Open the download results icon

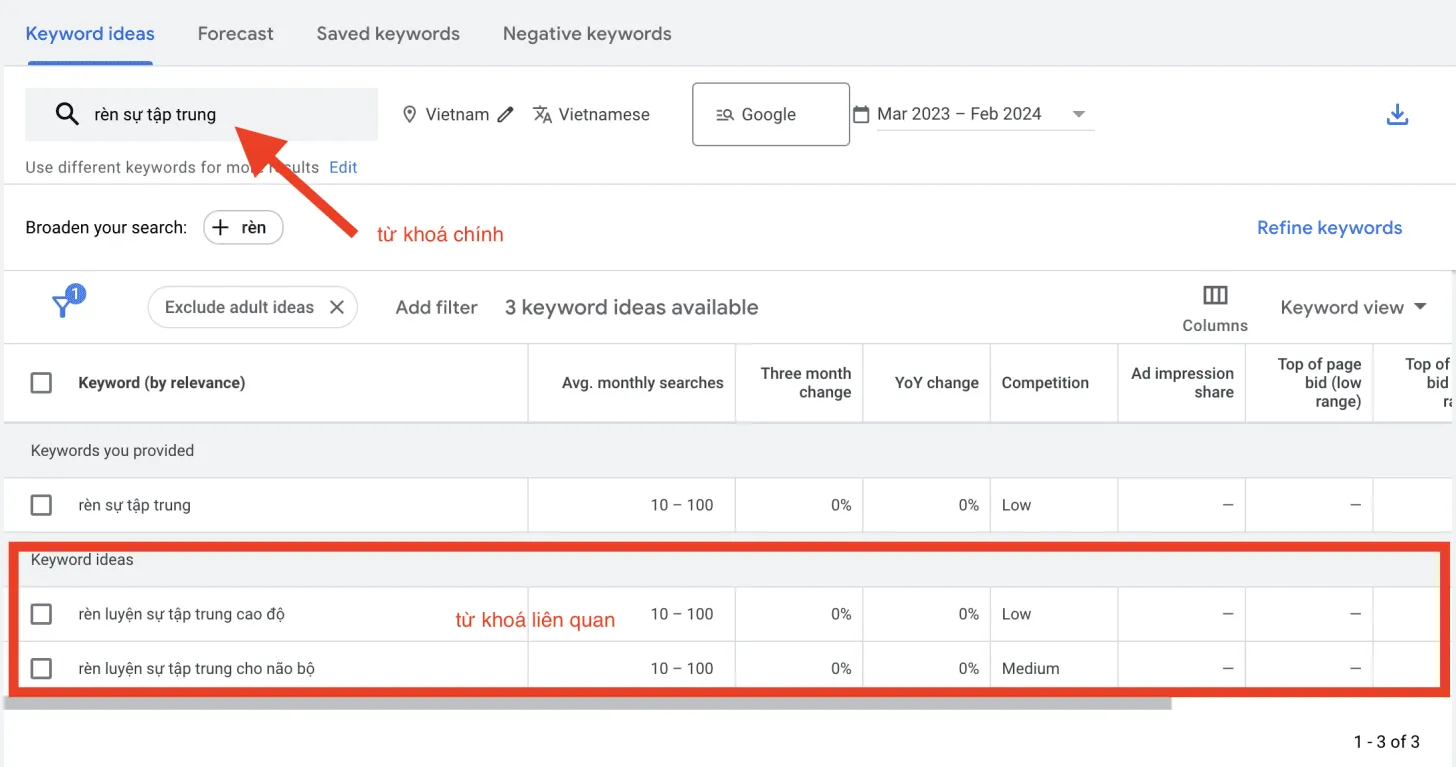click(x=1397, y=113)
